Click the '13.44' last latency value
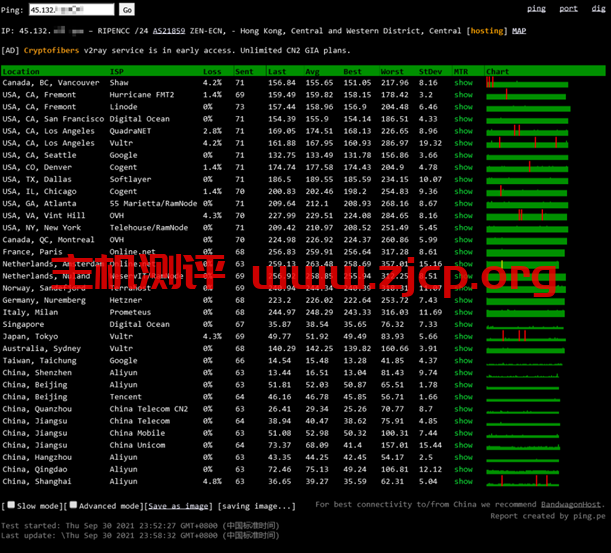The image size is (611, 553). point(279,373)
